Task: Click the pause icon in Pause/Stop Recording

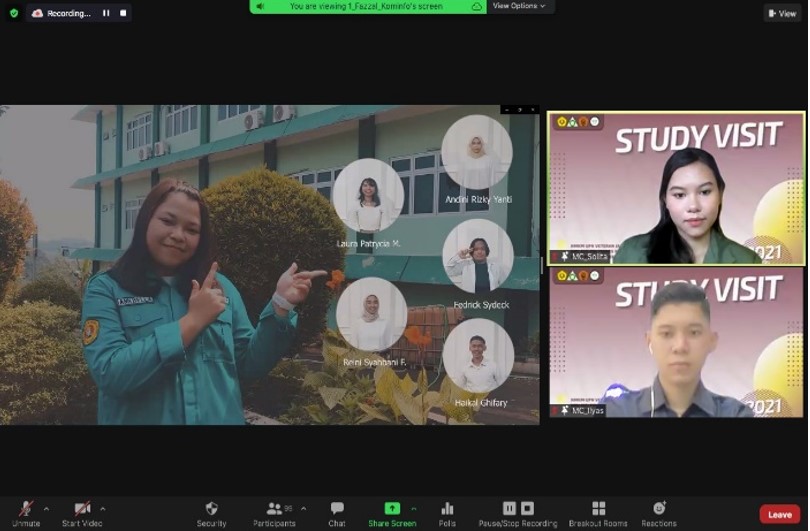Action: tap(509, 508)
